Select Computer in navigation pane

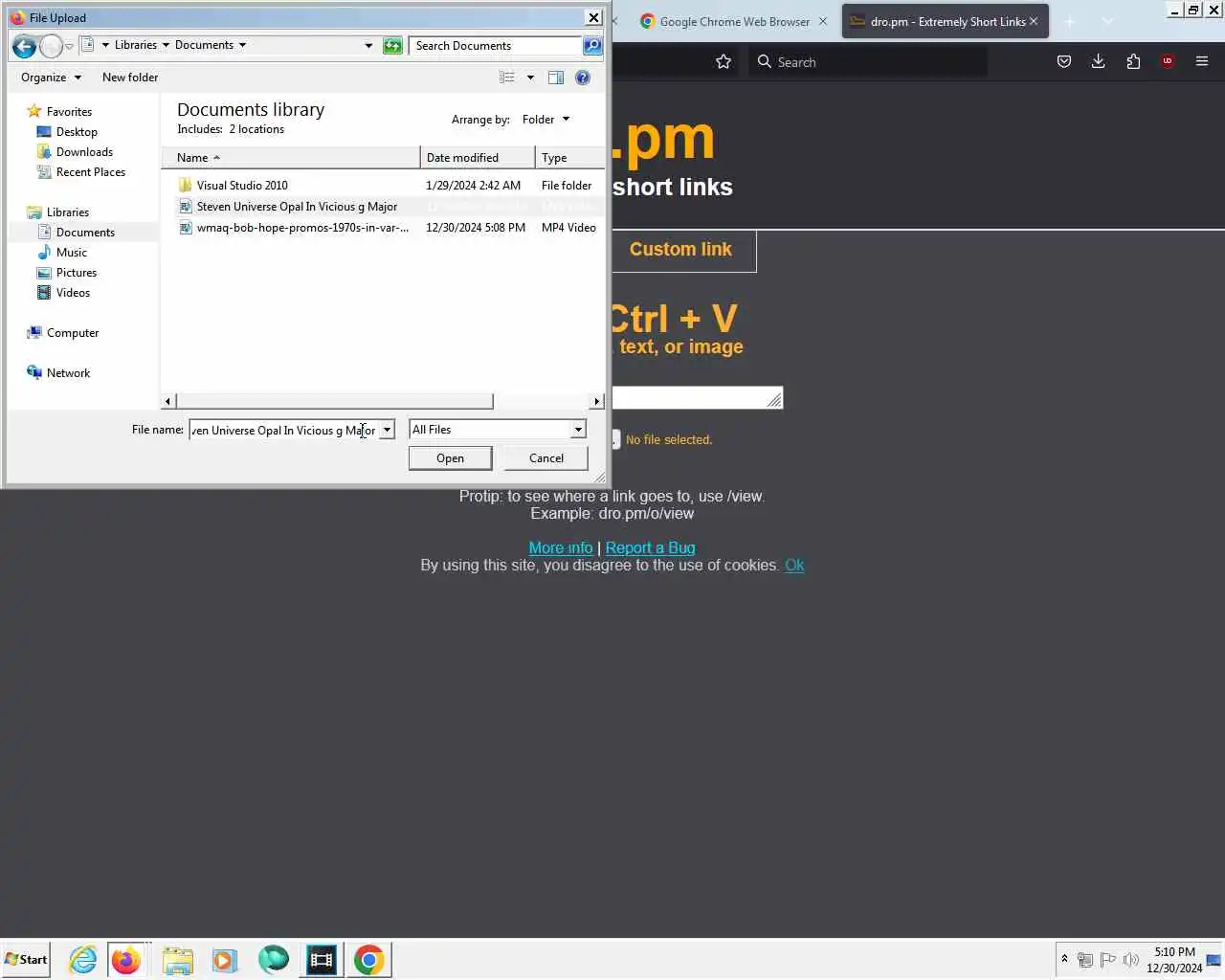point(73,333)
